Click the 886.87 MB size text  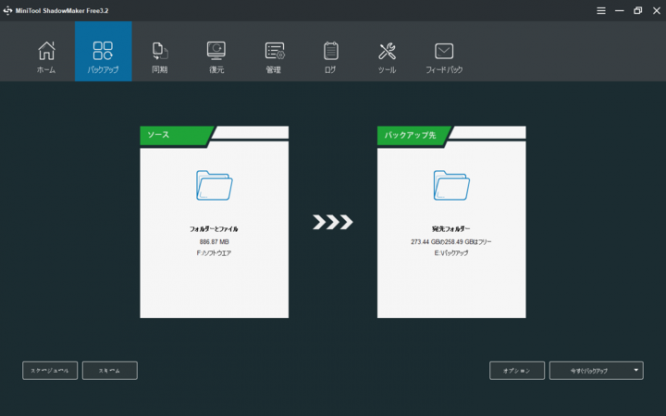[x=214, y=242]
